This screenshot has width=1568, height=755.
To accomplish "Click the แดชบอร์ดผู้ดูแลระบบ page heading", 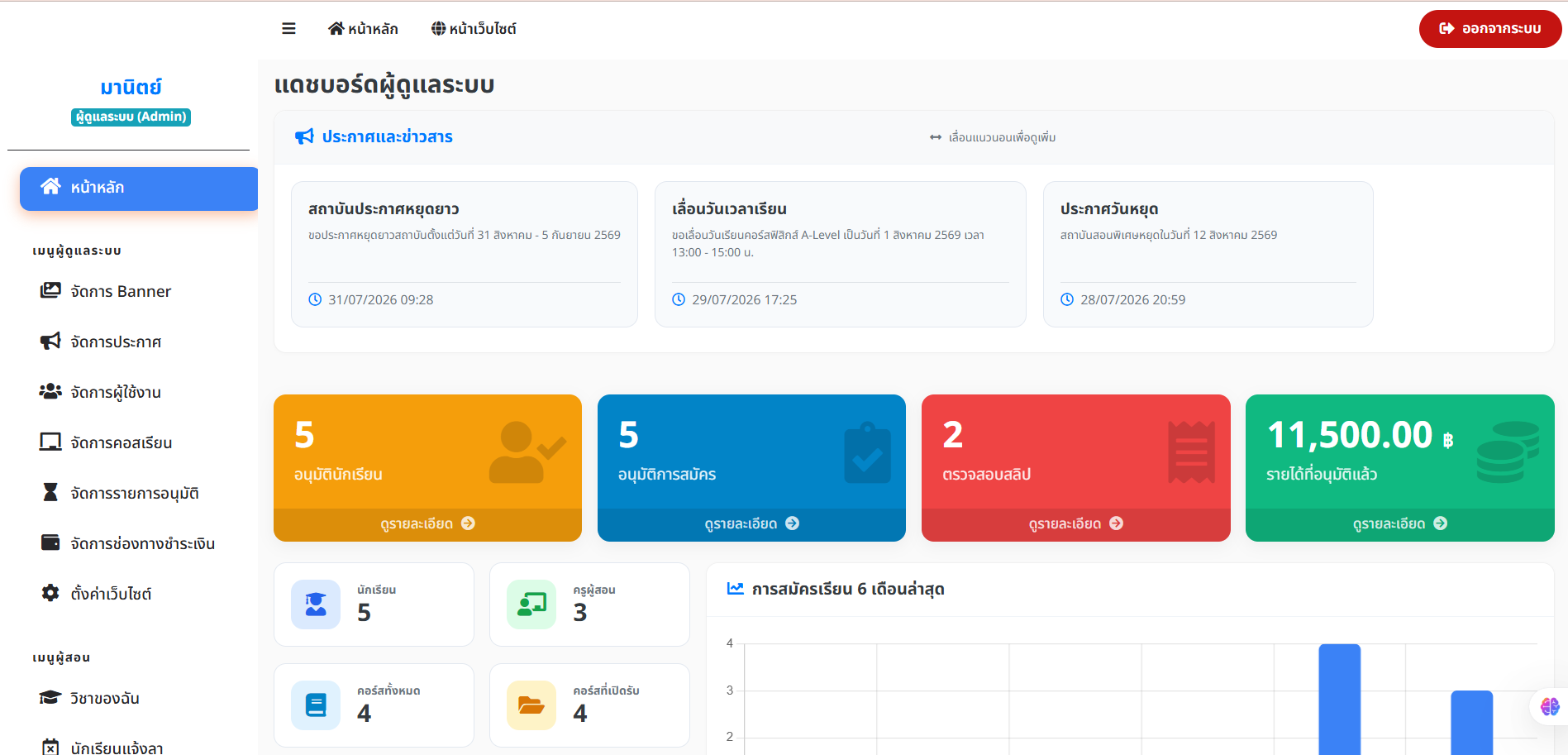I will [384, 85].
